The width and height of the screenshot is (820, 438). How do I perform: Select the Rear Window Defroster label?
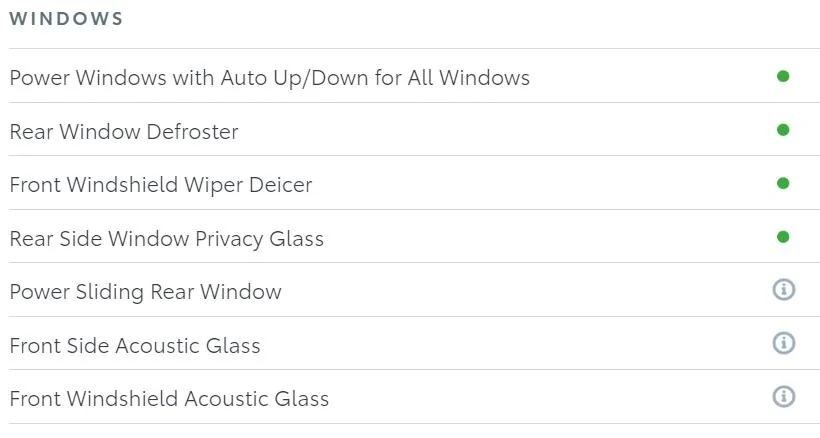124,132
